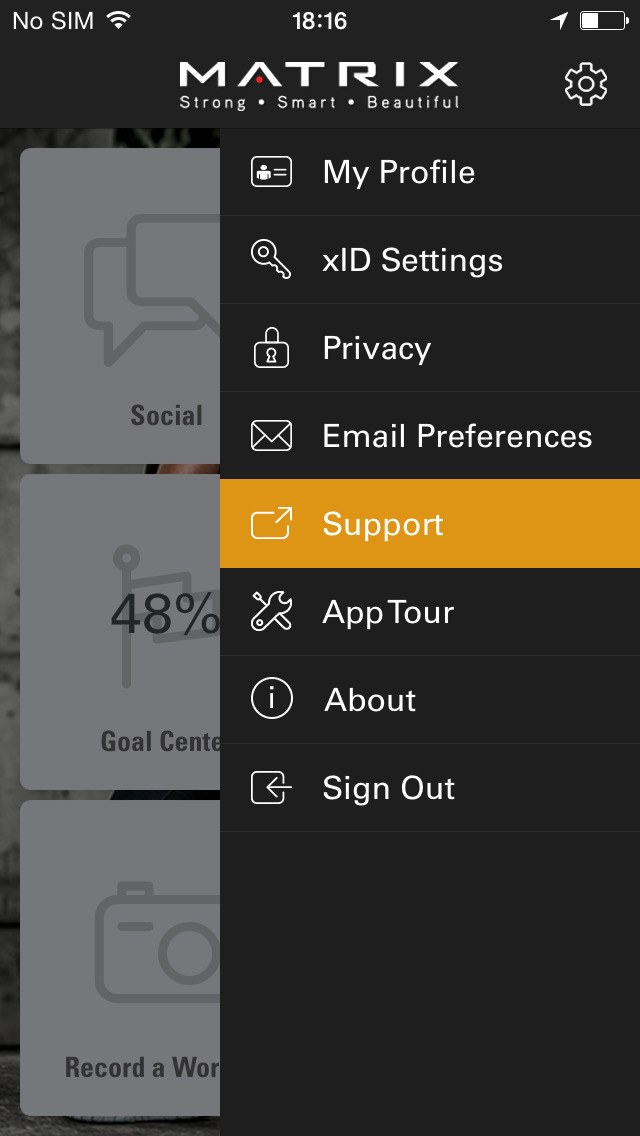Tap the envelope icon for Email Preferences
This screenshot has height=1136, width=640.
coord(271,435)
